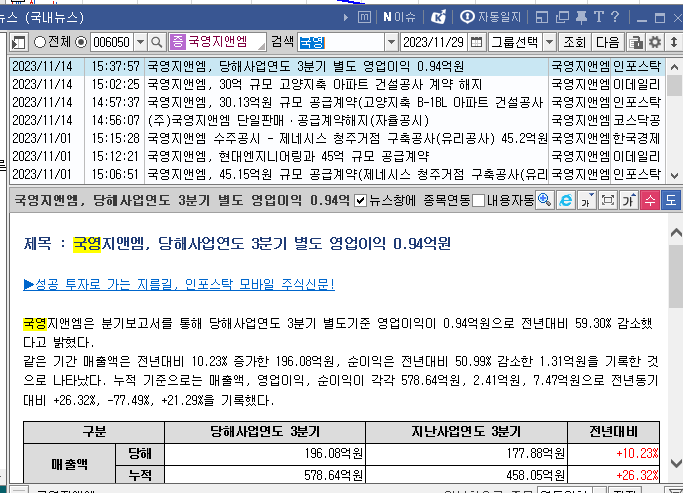Click the news list scrollbar down arrow
The image size is (683, 493).
(x=674, y=176)
